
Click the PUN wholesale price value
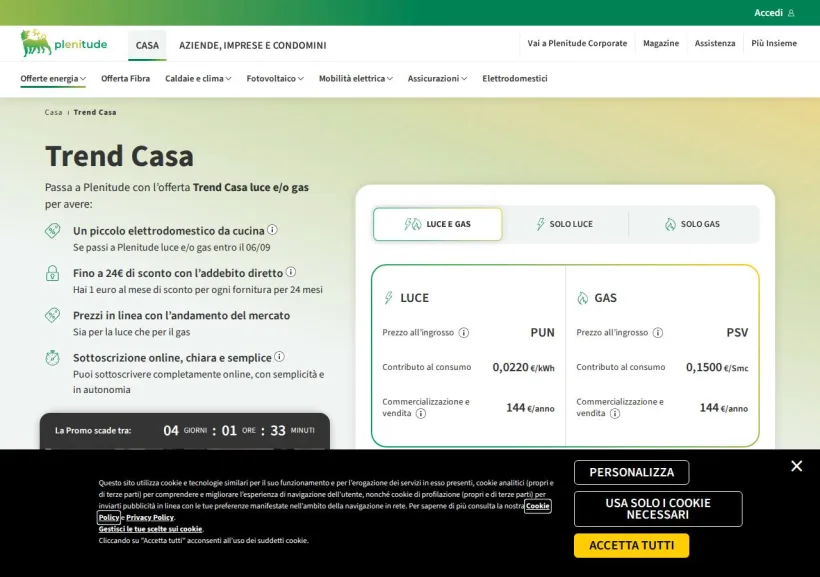tap(542, 333)
